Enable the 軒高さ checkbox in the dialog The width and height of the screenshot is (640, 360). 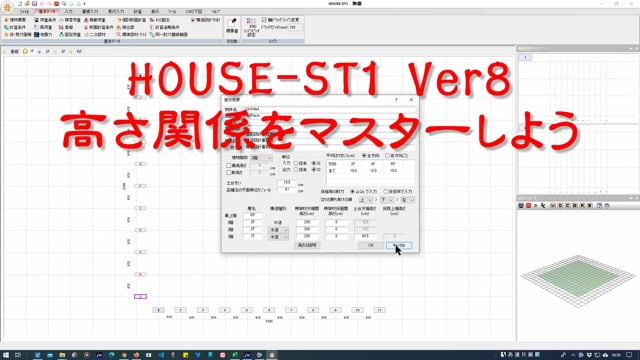(x=229, y=173)
